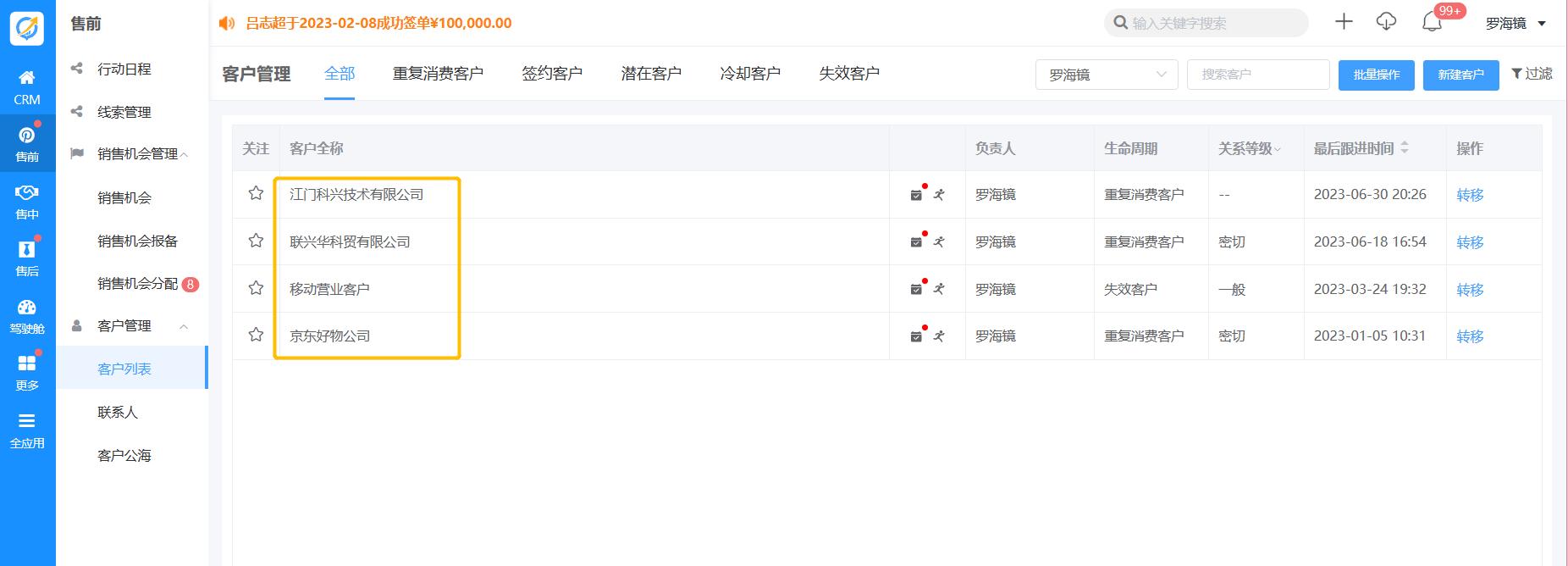Switch to the 重复消费客户 tab
Viewport: 1568px width, 566px height.
pyautogui.click(x=438, y=74)
